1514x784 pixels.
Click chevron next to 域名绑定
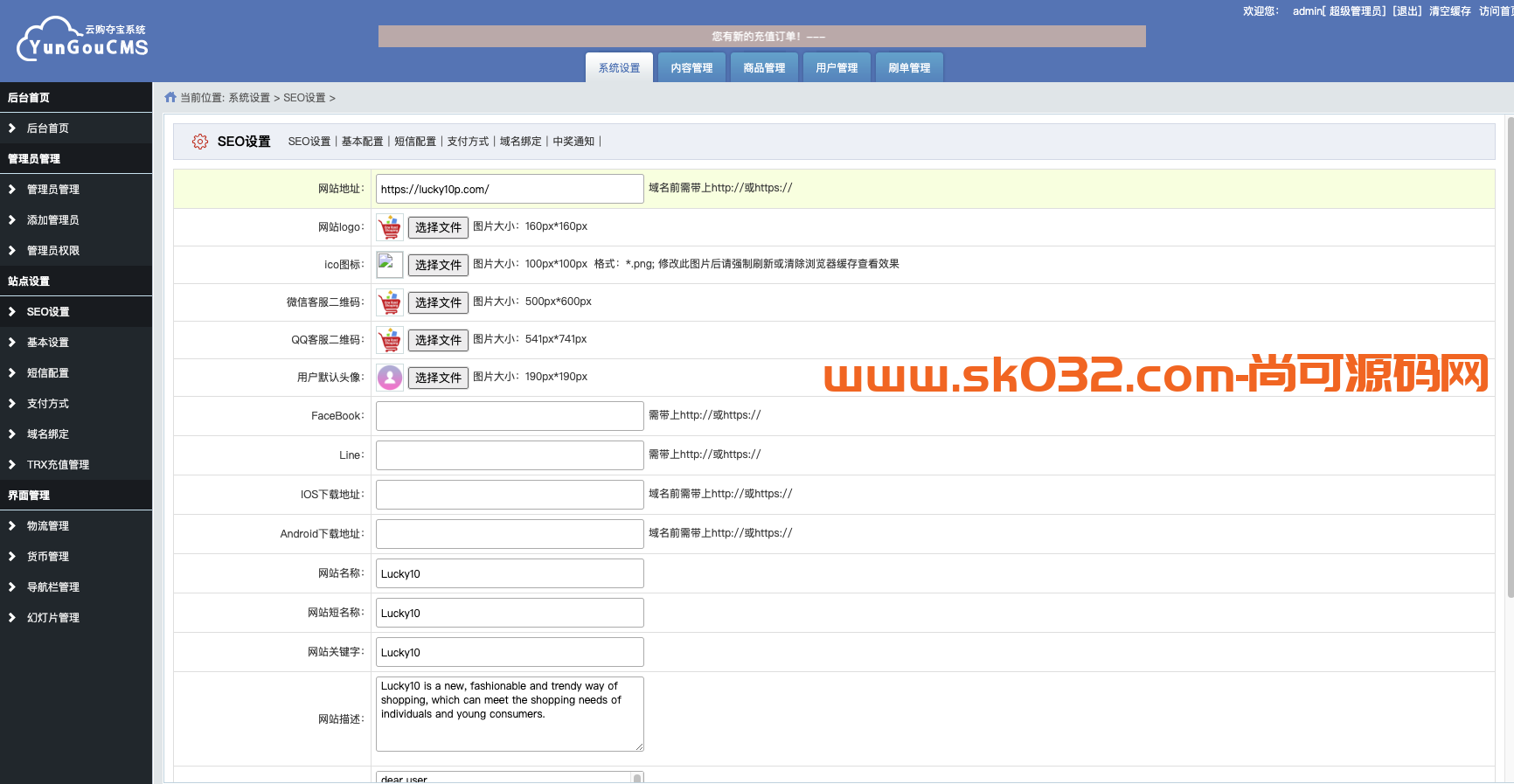[x=11, y=434]
